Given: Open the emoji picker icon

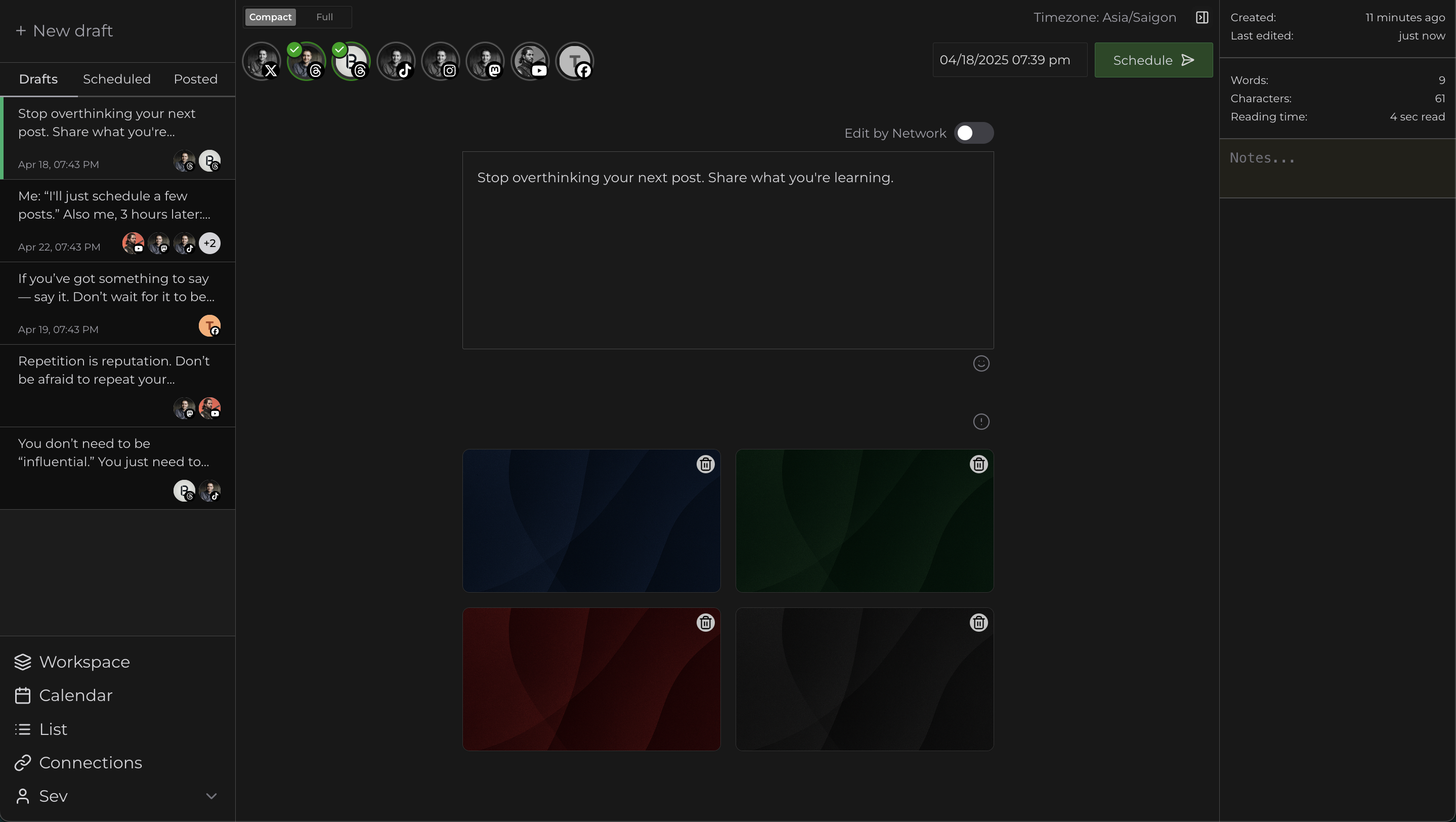Looking at the screenshot, I should pos(980,363).
